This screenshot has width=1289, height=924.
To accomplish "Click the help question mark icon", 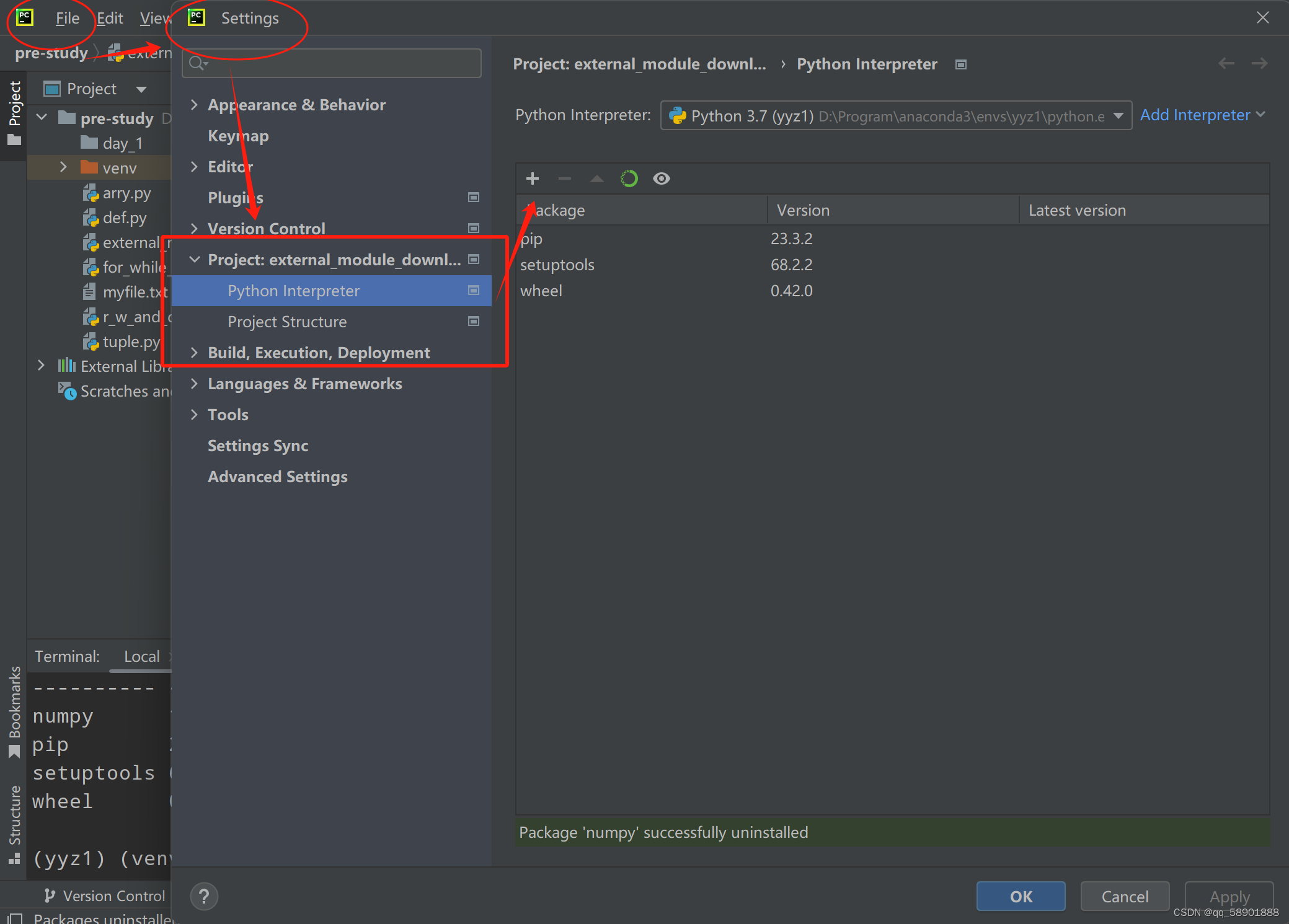I will (204, 896).
